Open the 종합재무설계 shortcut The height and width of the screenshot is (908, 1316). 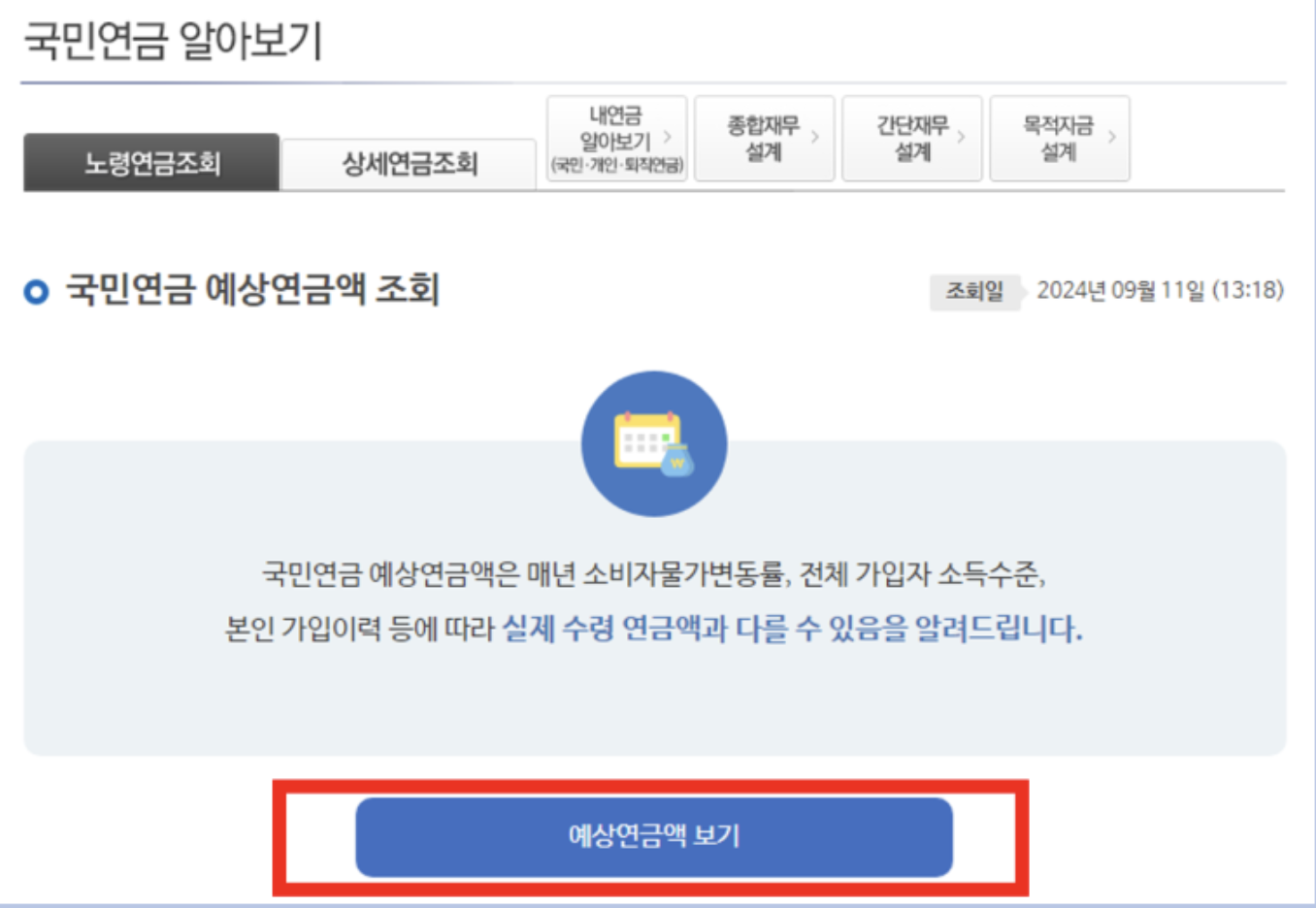(x=763, y=138)
